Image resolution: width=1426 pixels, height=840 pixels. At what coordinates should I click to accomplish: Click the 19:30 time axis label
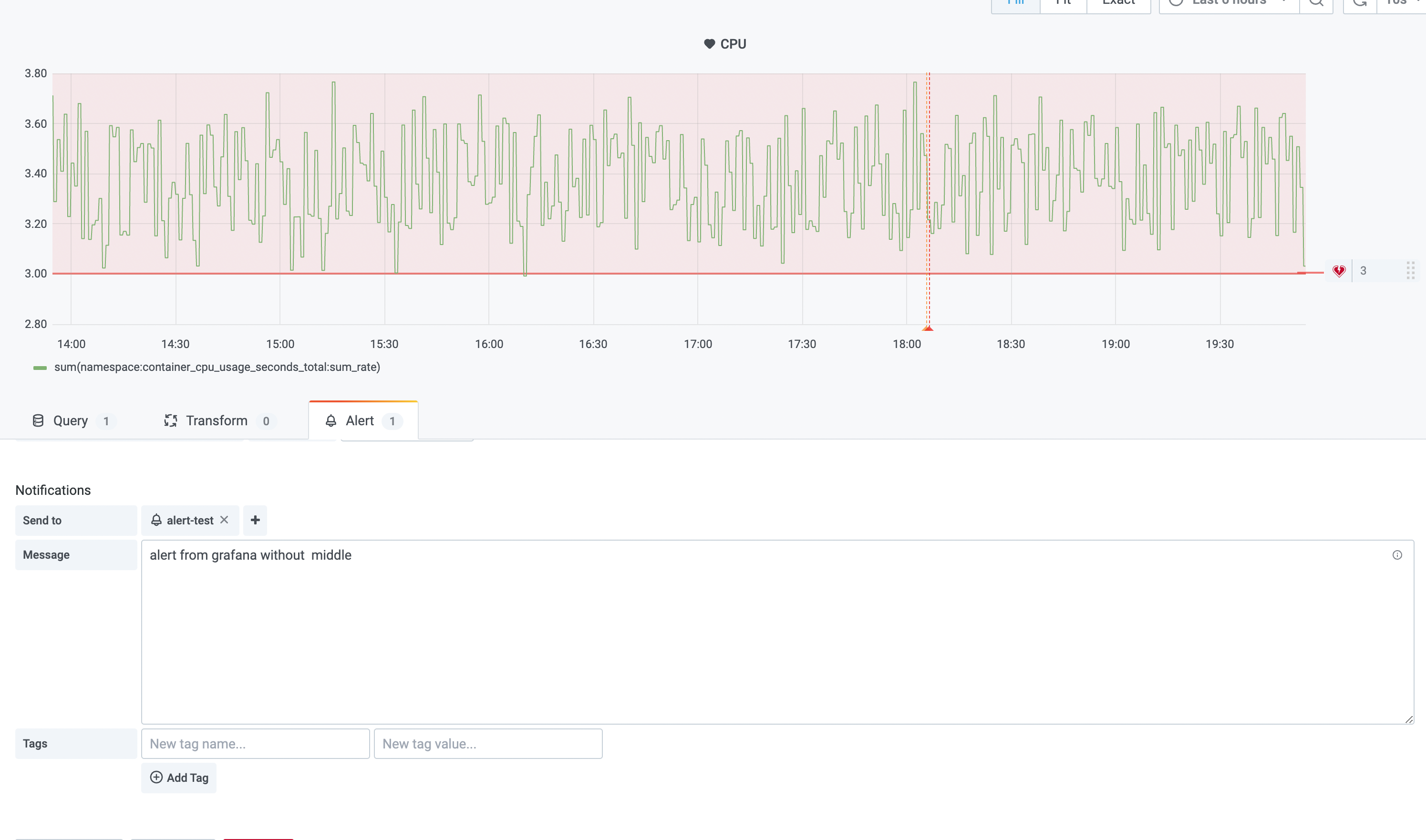coord(1220,344)
